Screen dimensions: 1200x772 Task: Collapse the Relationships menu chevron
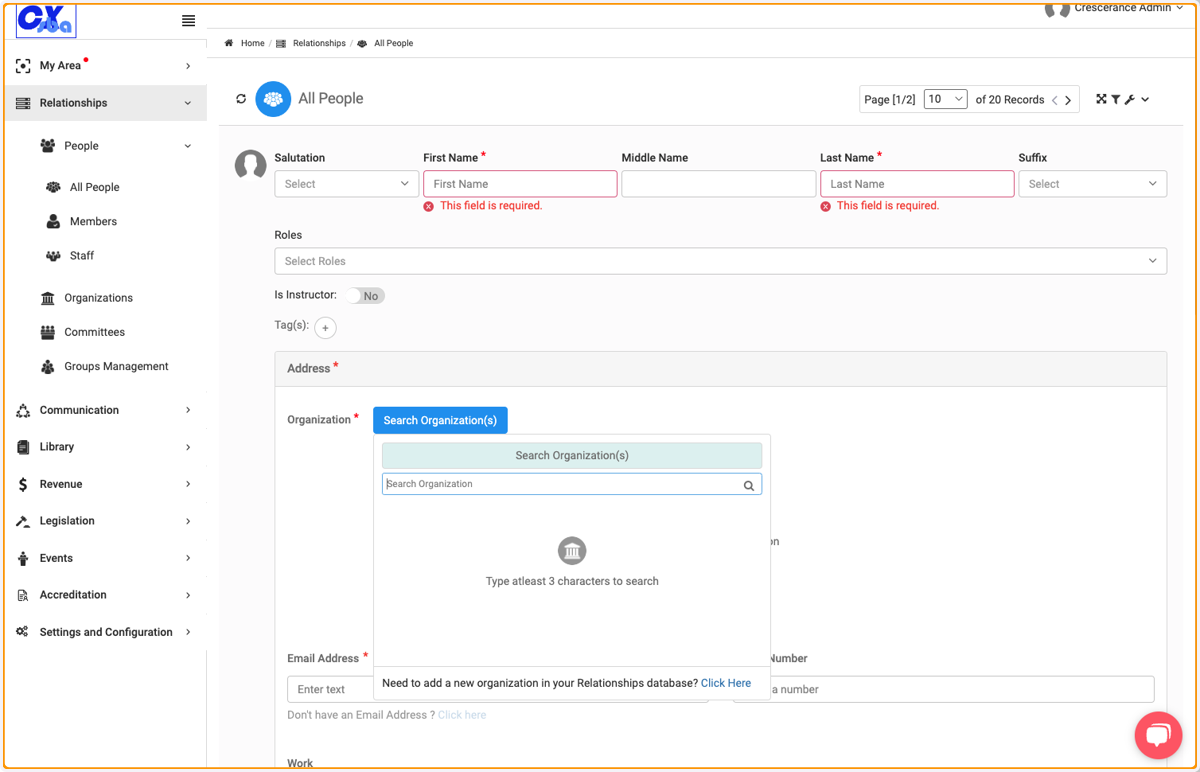(188, 103)
